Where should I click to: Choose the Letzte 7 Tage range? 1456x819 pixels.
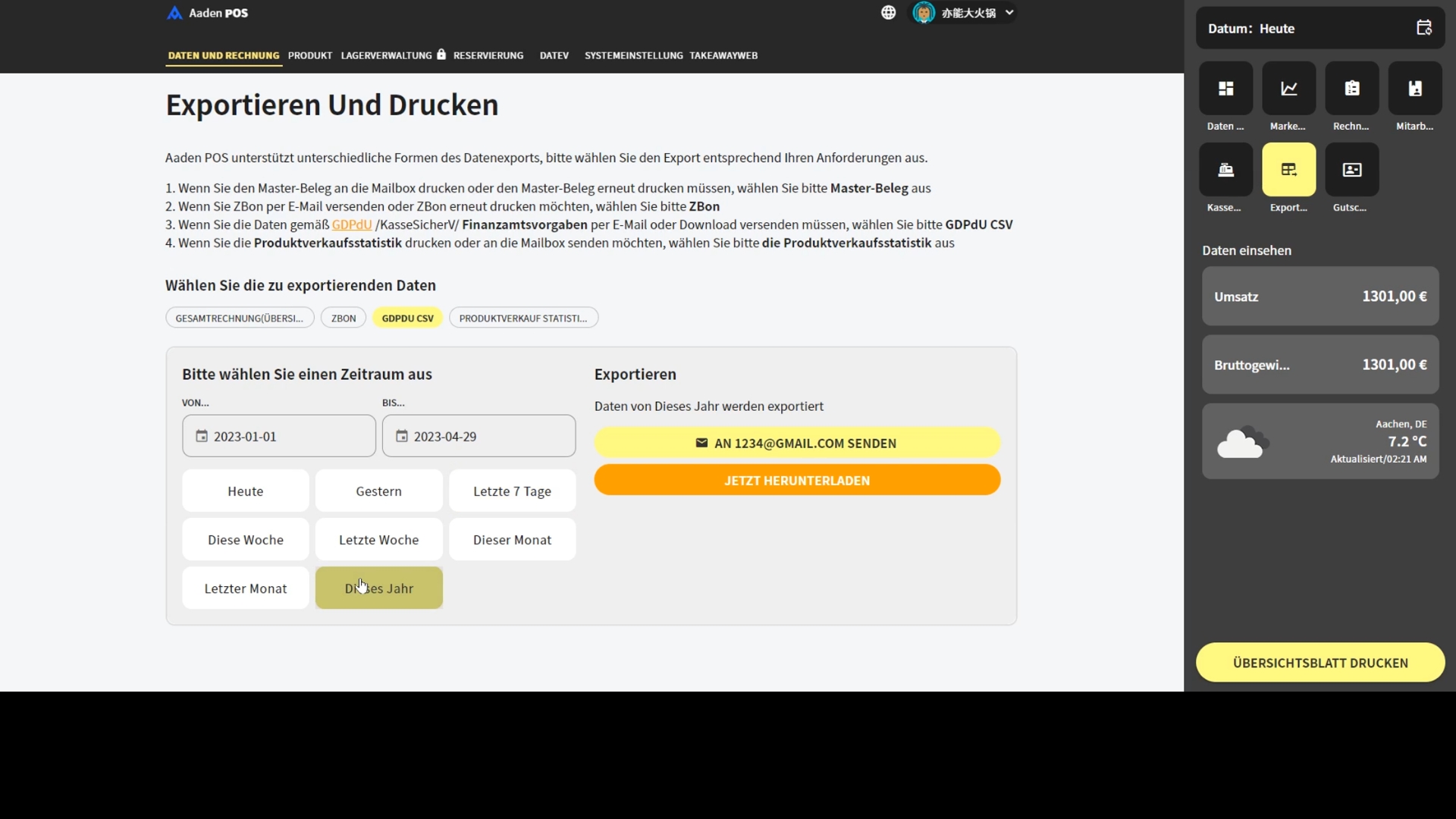pyautogui.click(x=512, y=491)
